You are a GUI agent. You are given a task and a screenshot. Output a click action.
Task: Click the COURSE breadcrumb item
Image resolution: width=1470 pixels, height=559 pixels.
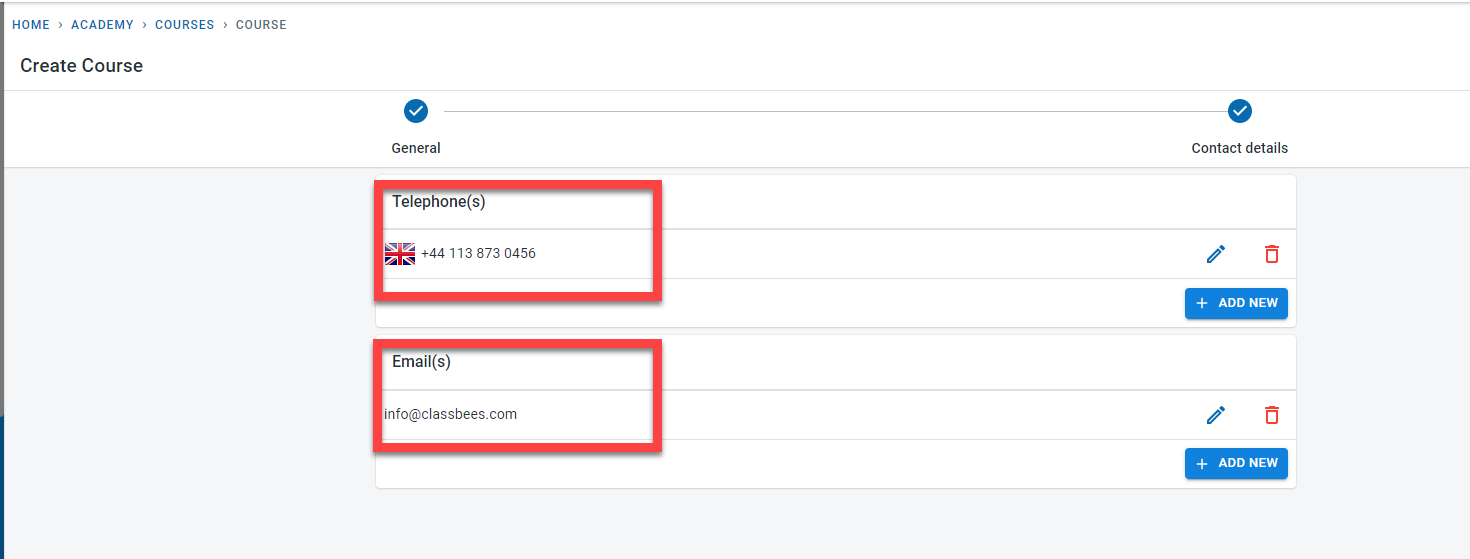coord(261,25)
